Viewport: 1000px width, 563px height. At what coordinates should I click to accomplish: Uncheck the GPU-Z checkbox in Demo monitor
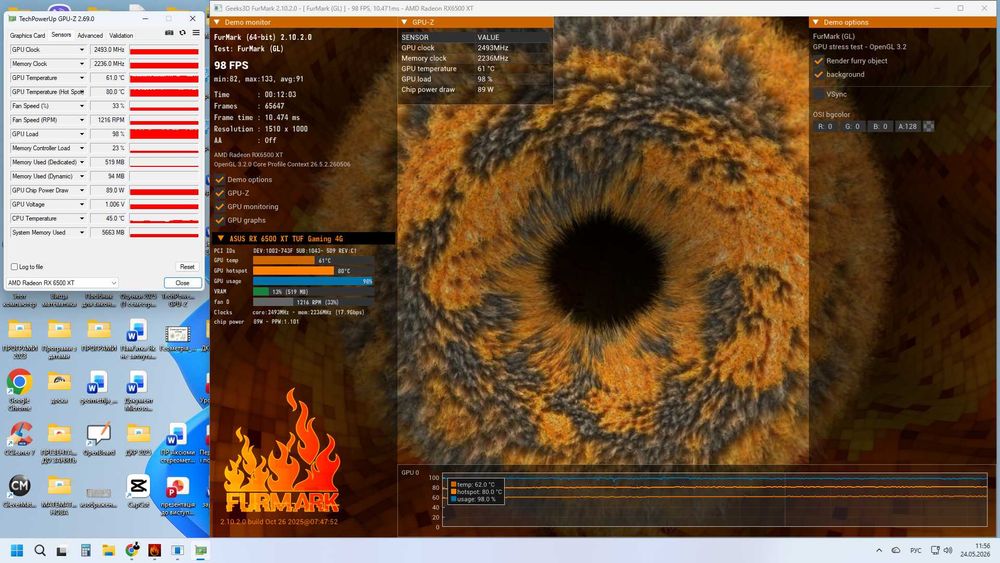(220, 193)
